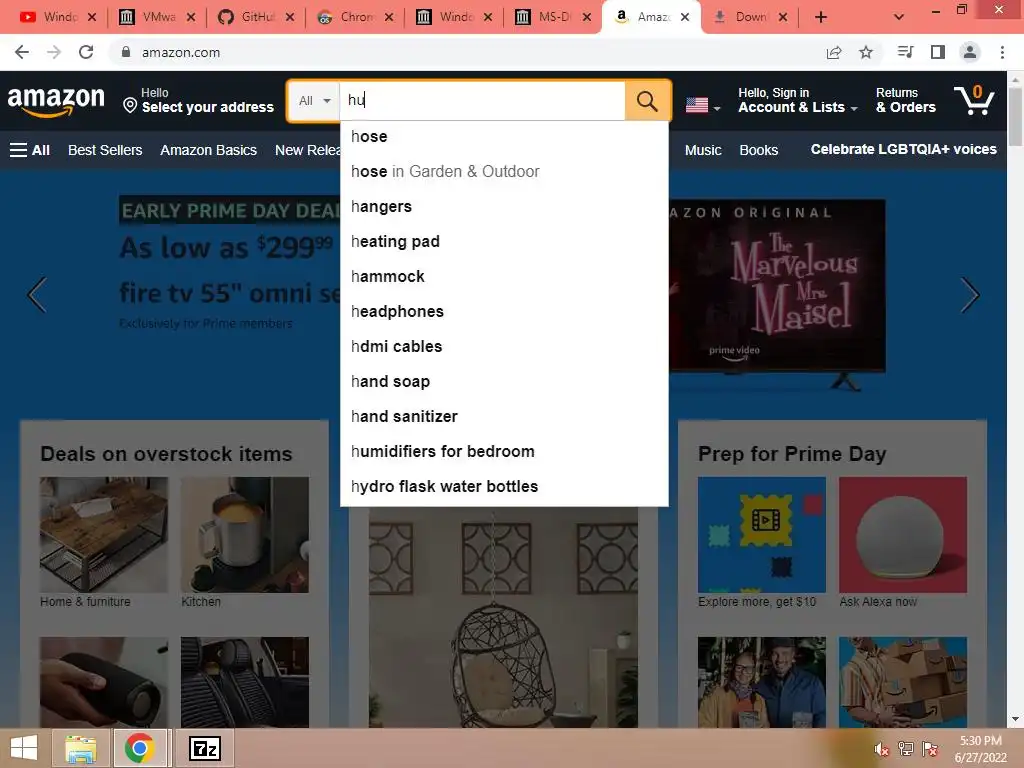Open the Chrome profile avatar
1024x768 pixels.
click(x=970, y=52)
